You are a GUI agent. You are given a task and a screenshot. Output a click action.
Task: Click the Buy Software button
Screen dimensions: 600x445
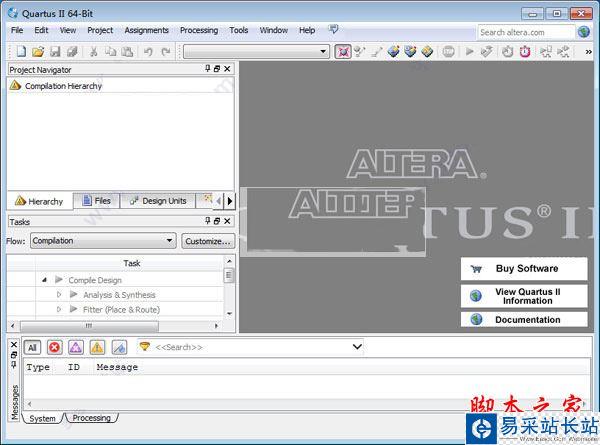coord(524,269)
